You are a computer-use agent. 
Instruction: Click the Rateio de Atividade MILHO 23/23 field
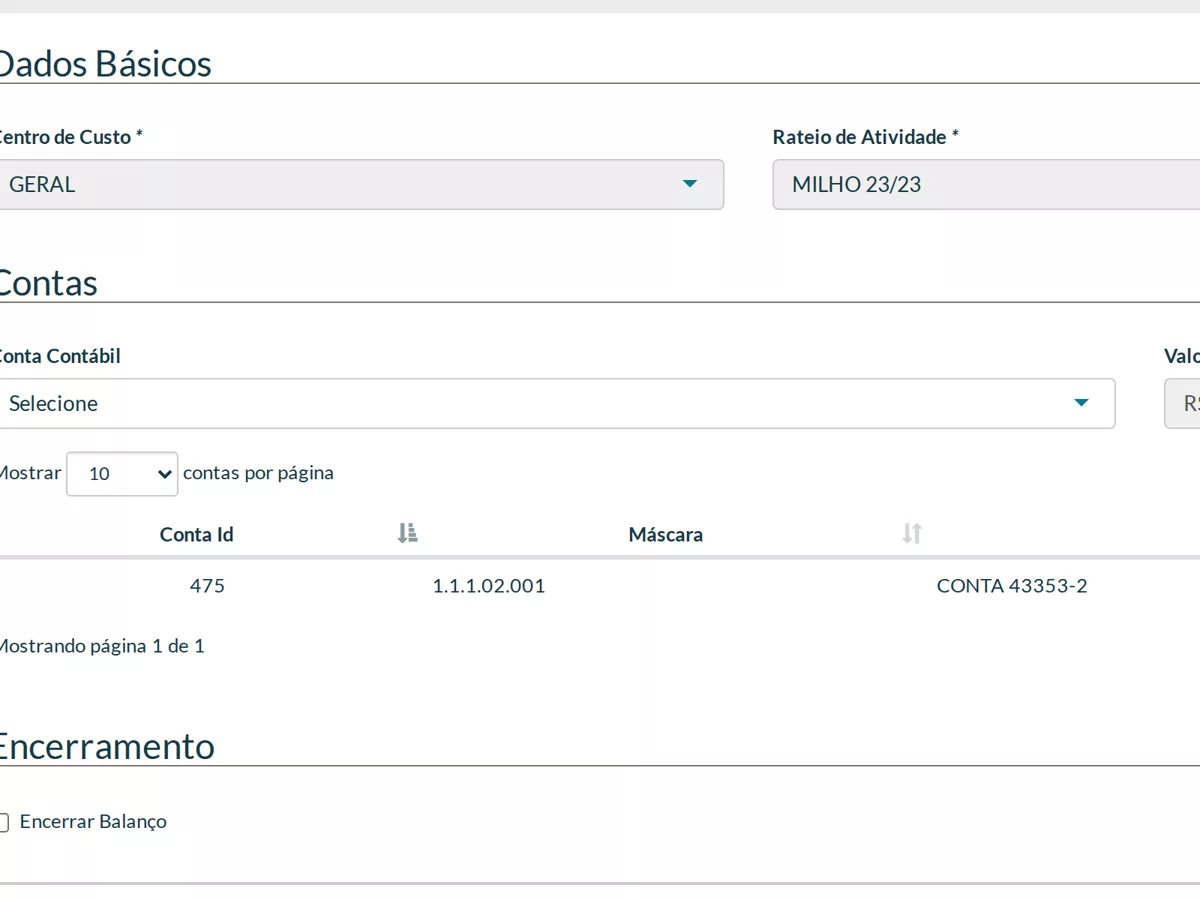(986, 184)
